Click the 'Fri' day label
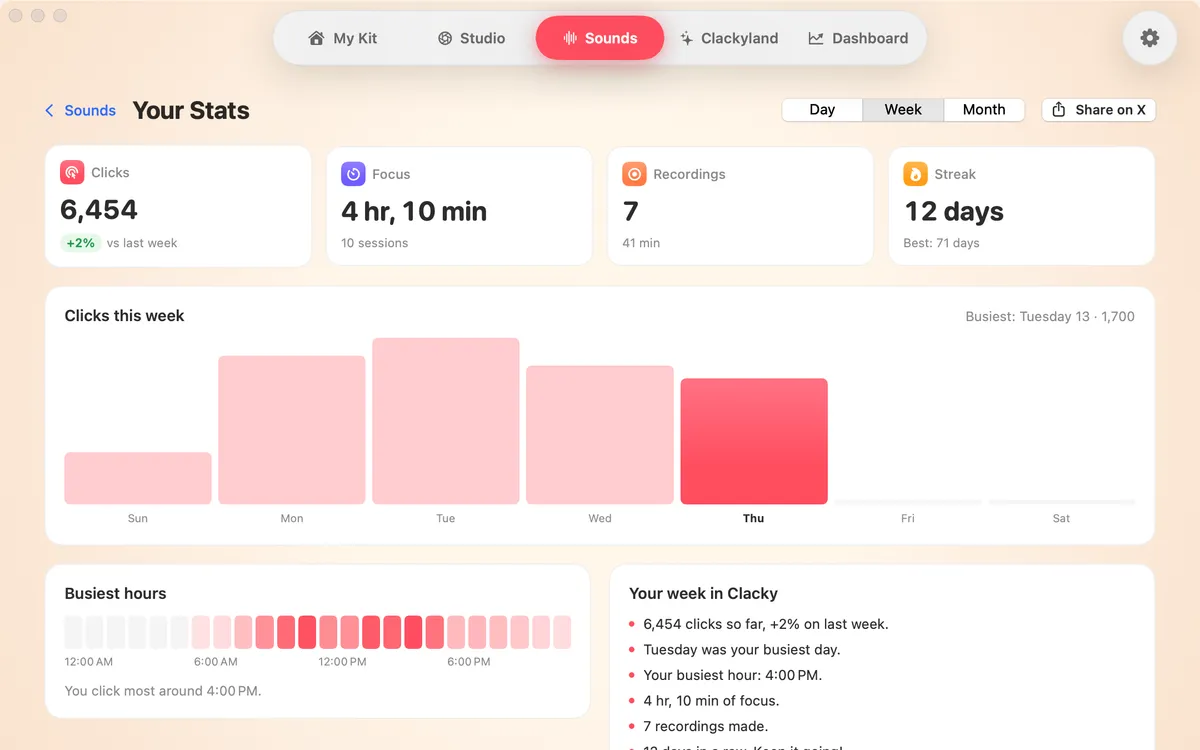Image resolution: width=1200 pixels, height=750 pixels. coord(908,518)
